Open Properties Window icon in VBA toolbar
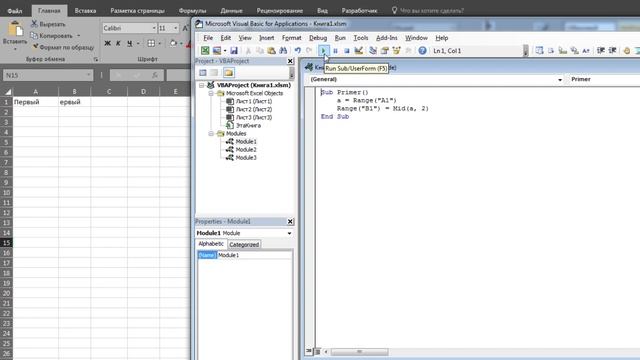640x360 pixels. [384, 51]
